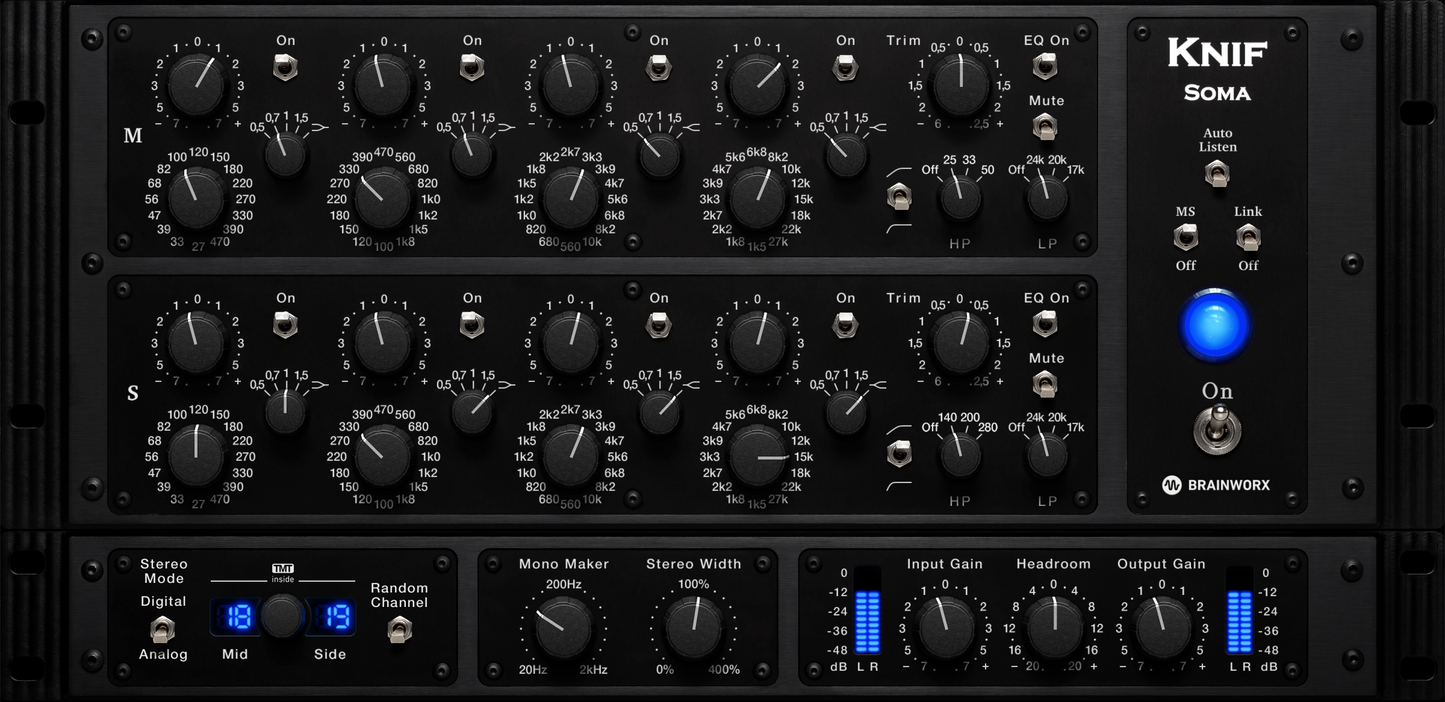Mute the M channel

tap(1045, 126)
